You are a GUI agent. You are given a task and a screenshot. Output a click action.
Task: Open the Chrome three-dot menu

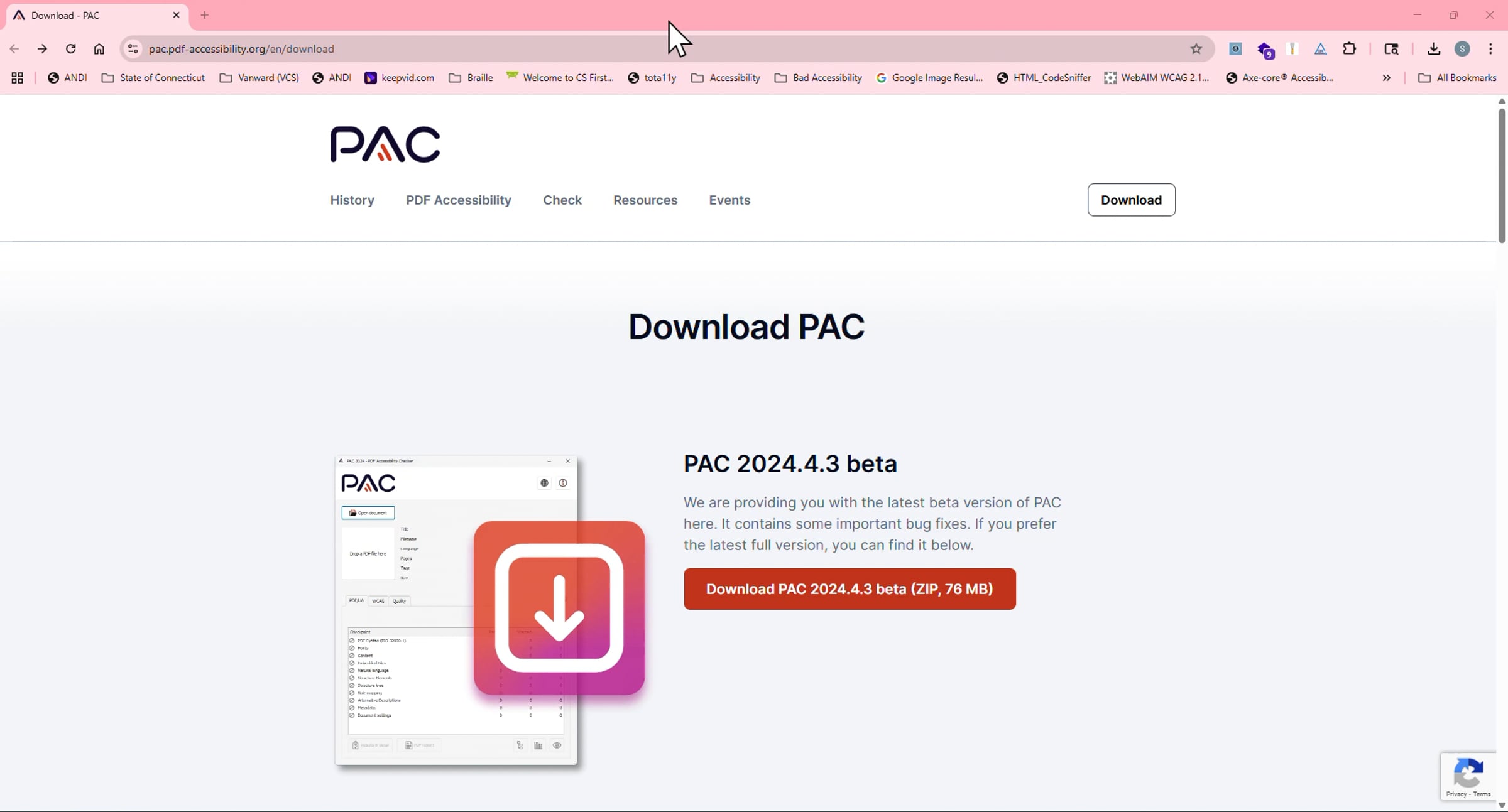point(1490,49)
